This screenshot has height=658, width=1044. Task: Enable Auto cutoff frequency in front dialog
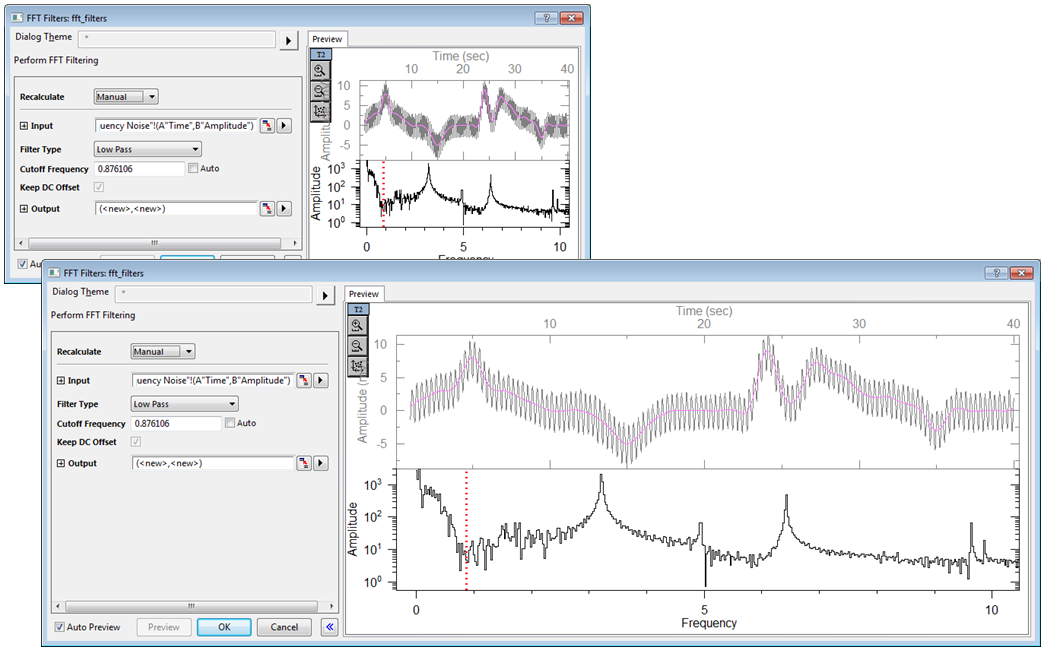point(230,423)
